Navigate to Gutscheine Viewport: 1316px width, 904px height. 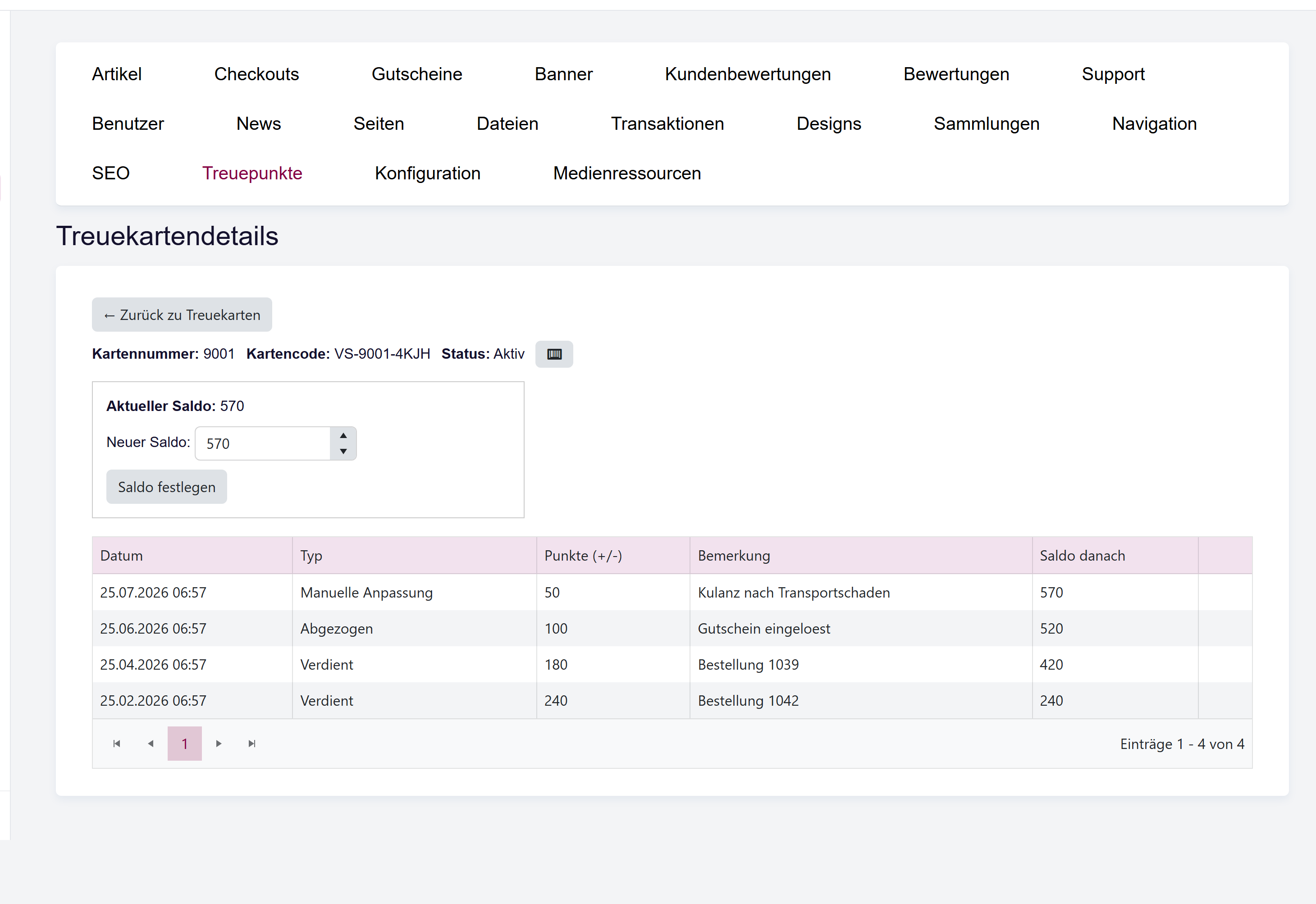417,74
